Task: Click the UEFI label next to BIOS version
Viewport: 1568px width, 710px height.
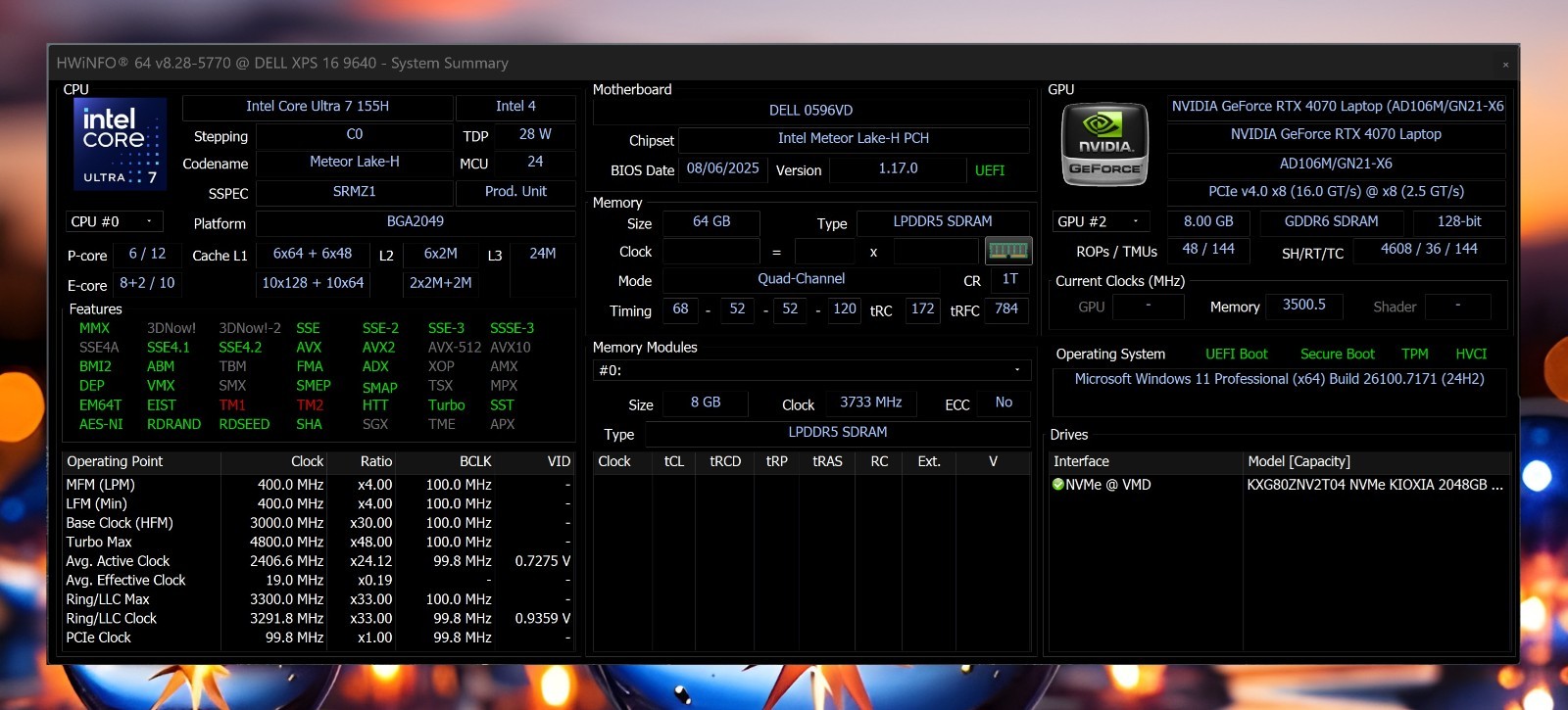Action: pyautogui.click(x=990, y=170)
